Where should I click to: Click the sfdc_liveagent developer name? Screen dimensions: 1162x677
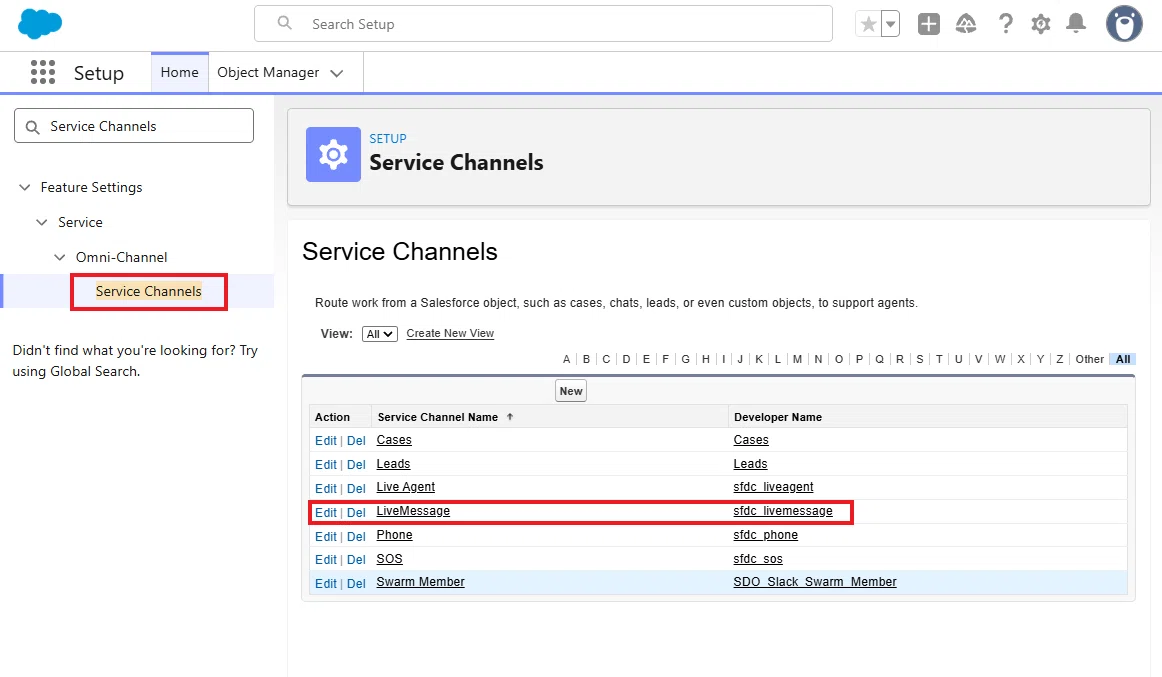pos(773,487)
